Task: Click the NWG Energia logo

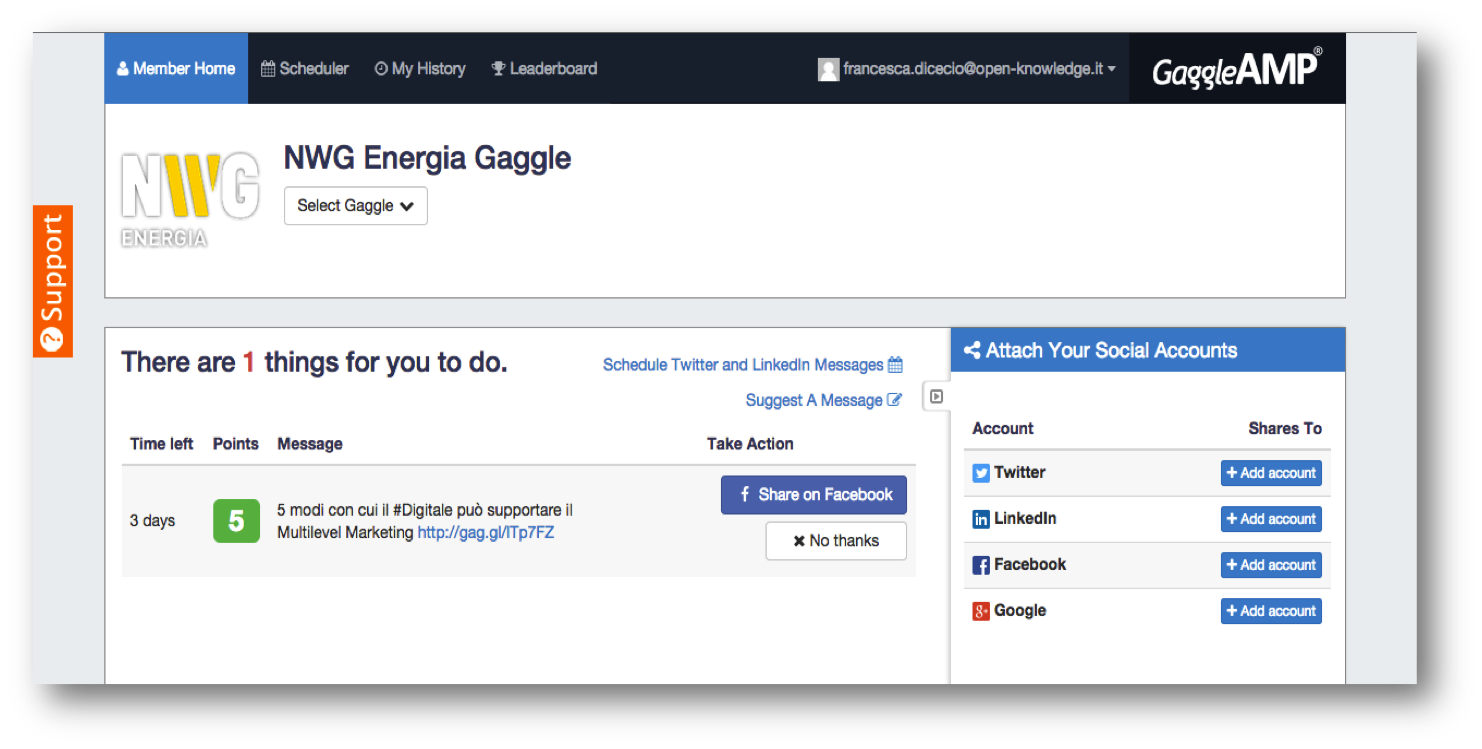Action: tap(190, 198)
